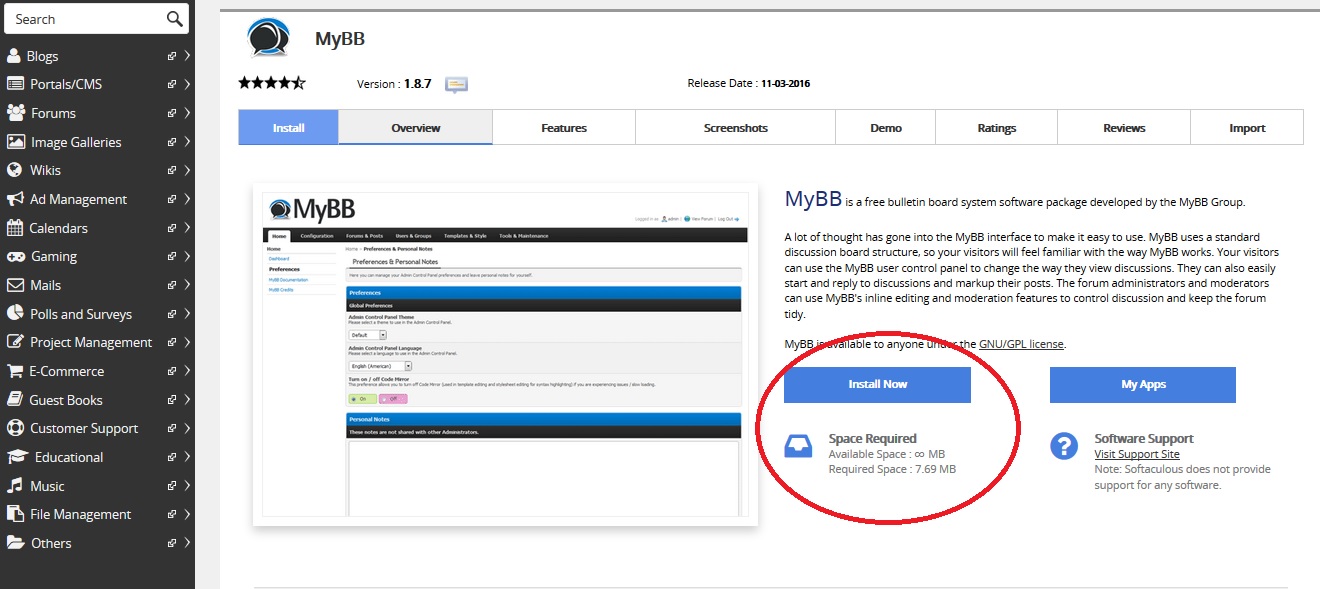
Task: Click the E-Commerce shopping cart icon
Action: 14,371
